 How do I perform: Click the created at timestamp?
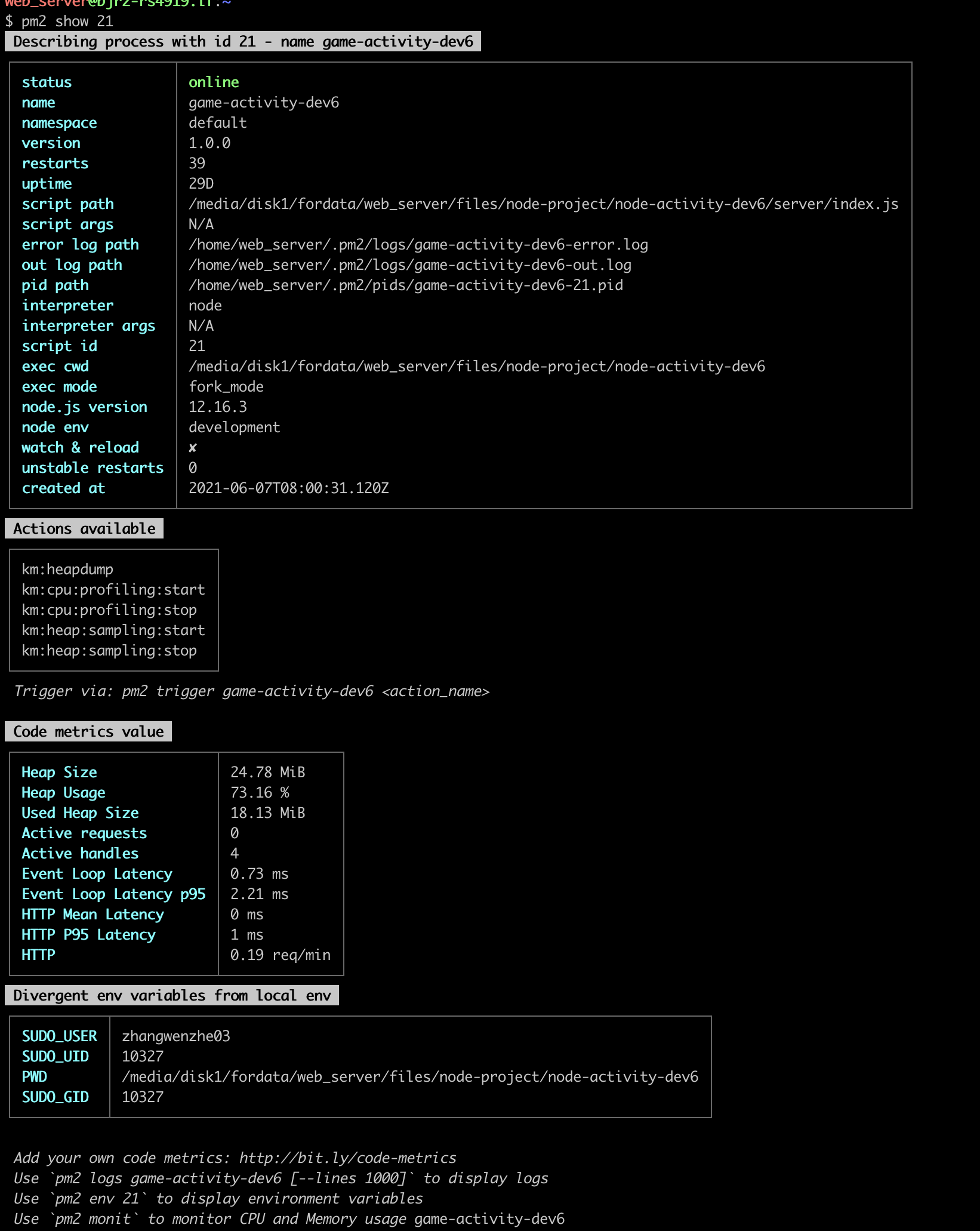[288, 488]
